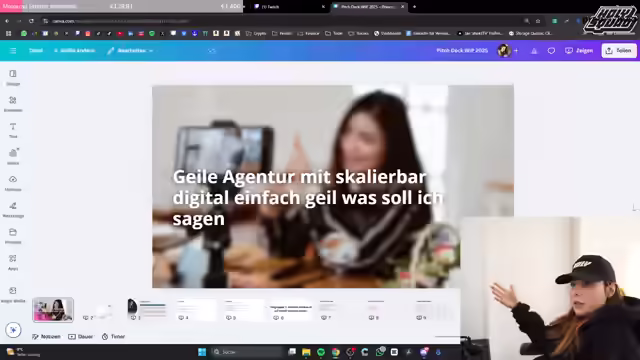Click the cloud save status icon
Screen dimensions: 640x360
coord(211,51)
